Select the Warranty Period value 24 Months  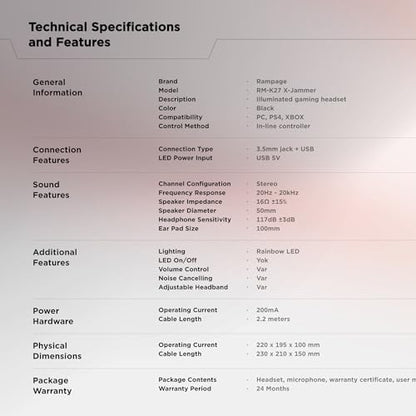[x=273, y=389]
